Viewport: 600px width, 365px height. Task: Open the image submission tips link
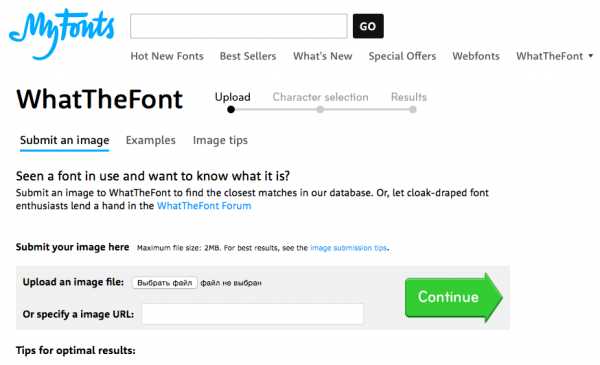point(349,248)
